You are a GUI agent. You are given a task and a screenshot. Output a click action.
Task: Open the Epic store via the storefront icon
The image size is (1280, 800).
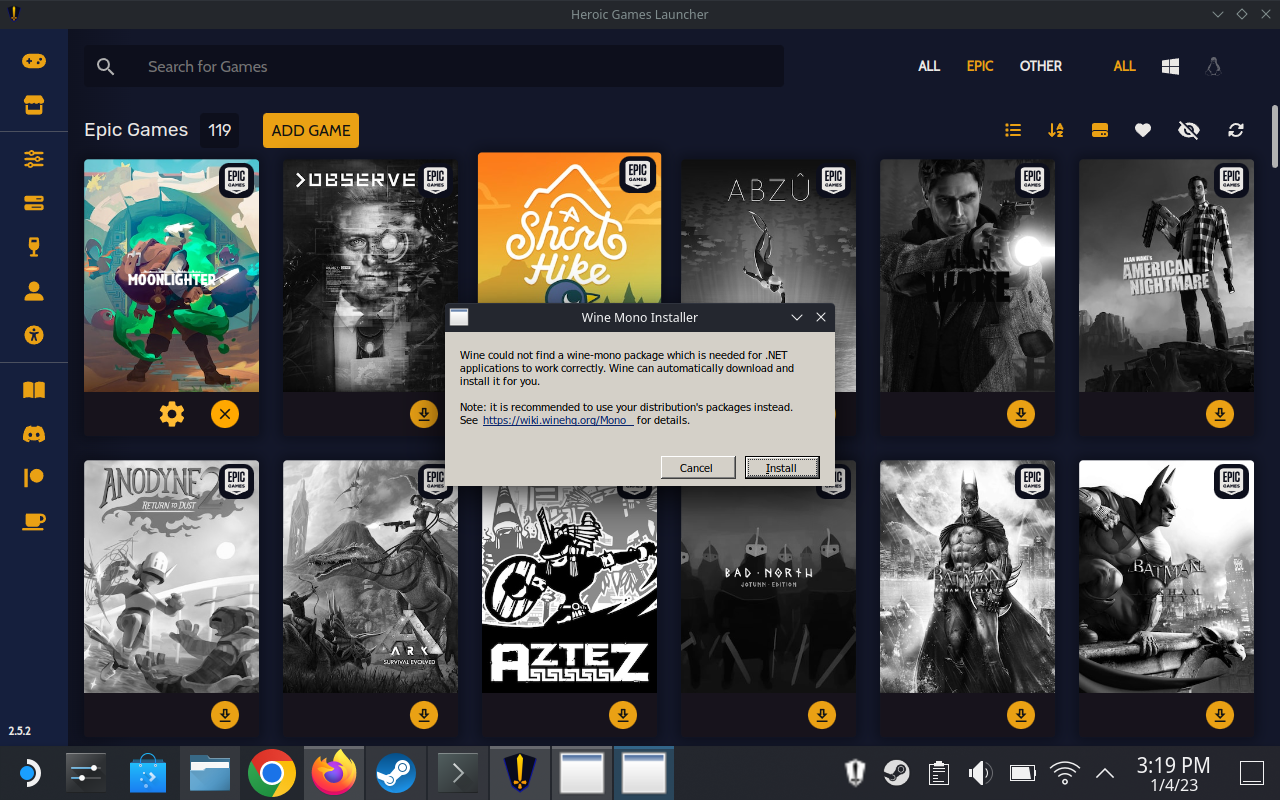[x=34, y=104]
